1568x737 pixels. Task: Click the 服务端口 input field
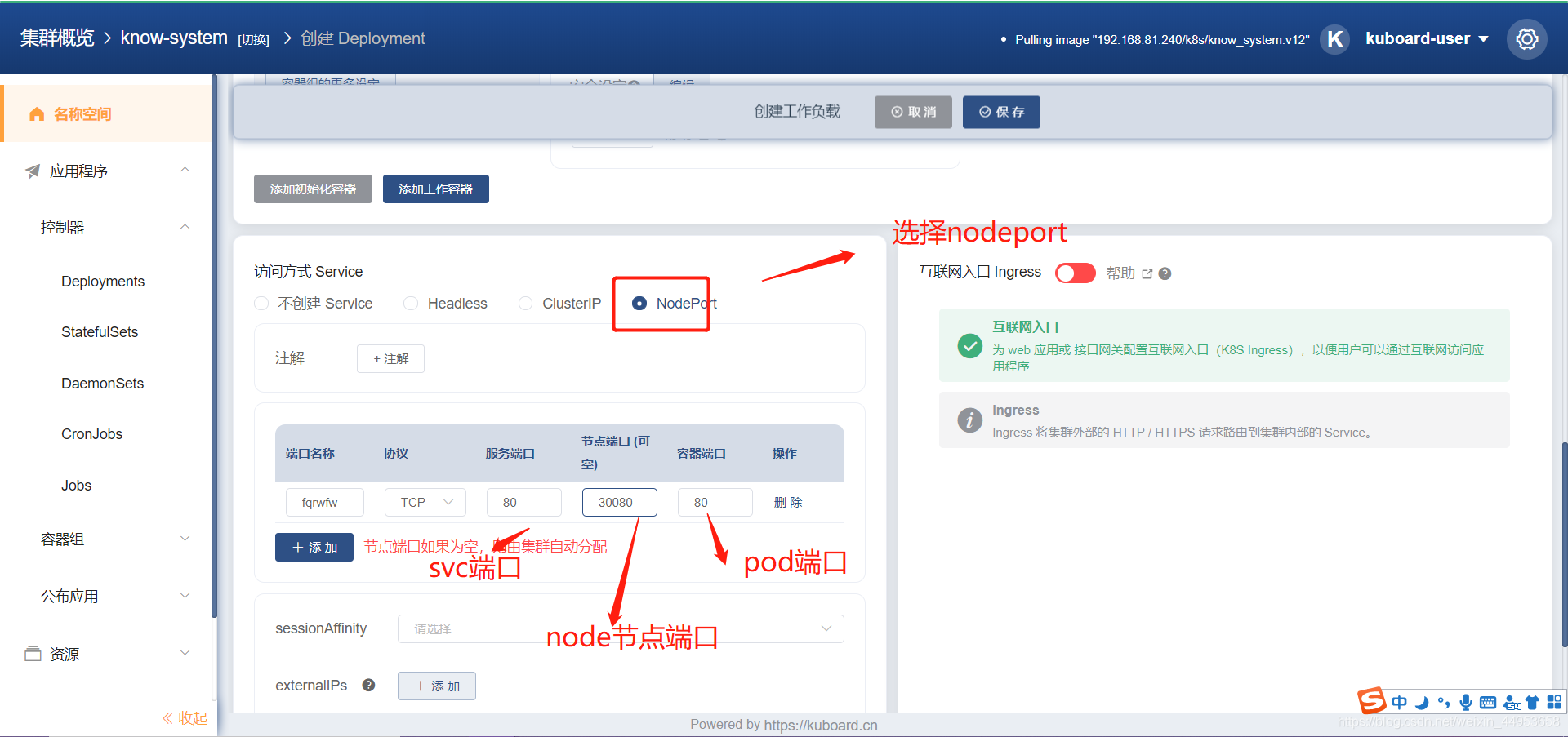(x=523, y=502)
